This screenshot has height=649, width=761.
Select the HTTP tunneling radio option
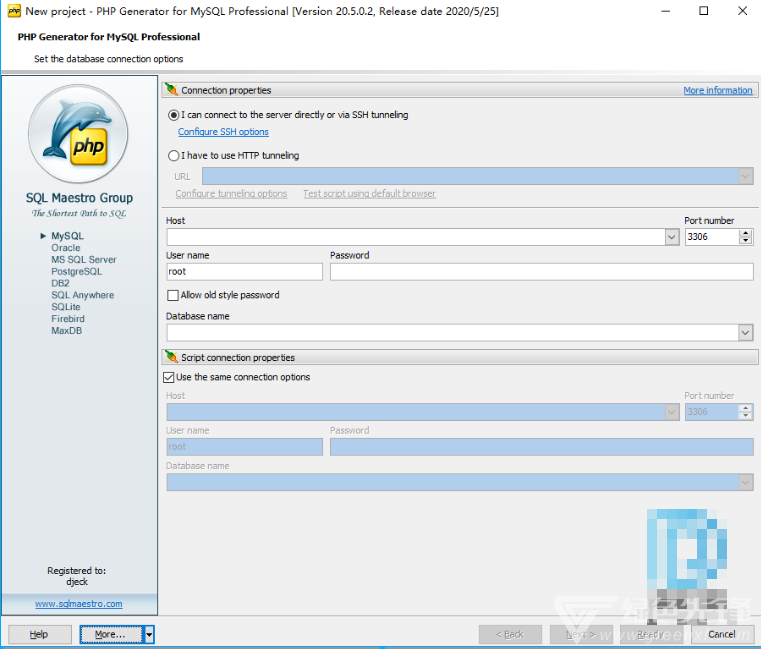[x=173, y=156]
